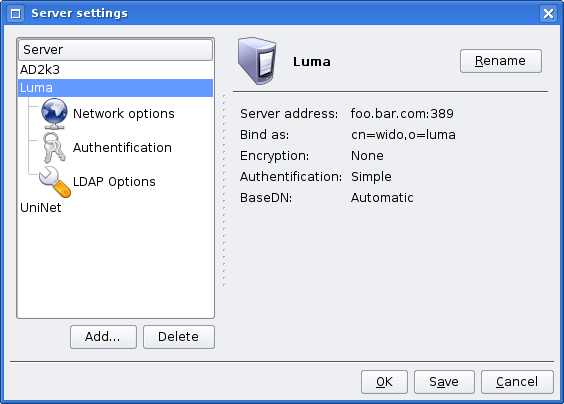Image resolution: width=564 pixels, height=404 pixels.
Task: Click the Network options globe icon
Action: point(54,114)
